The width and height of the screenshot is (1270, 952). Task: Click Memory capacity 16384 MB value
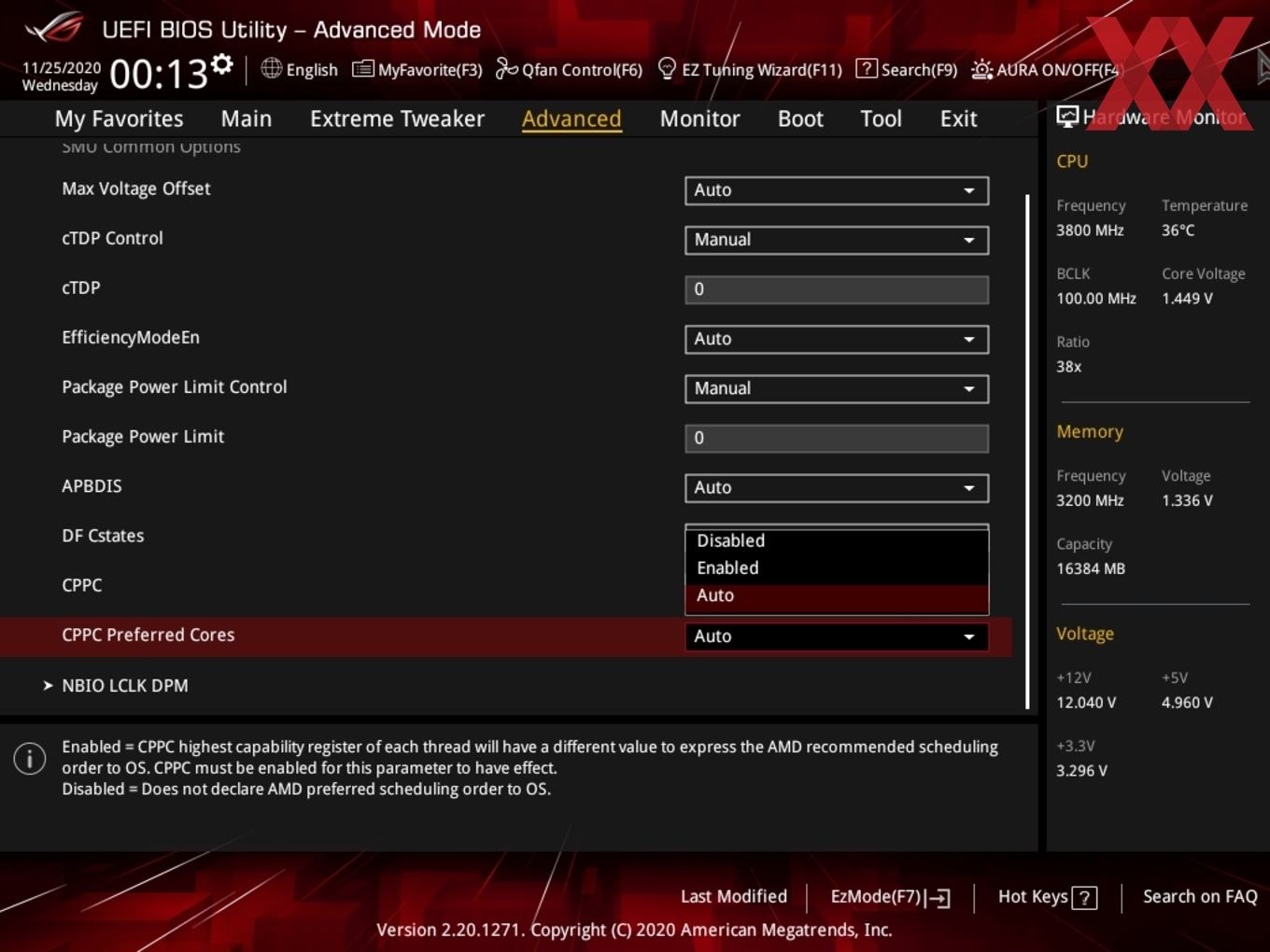pyautogui.click(x=1091, y=568)
